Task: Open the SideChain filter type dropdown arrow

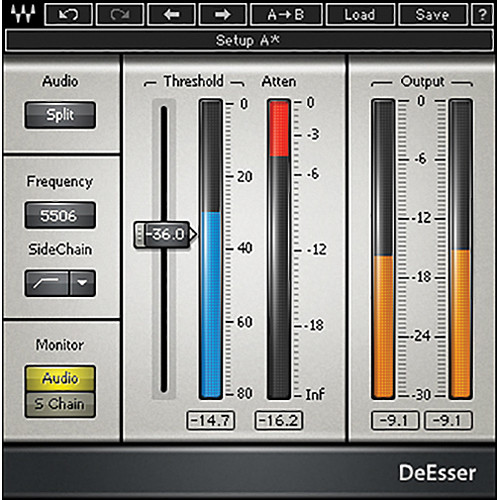Action: click(83, 283)
